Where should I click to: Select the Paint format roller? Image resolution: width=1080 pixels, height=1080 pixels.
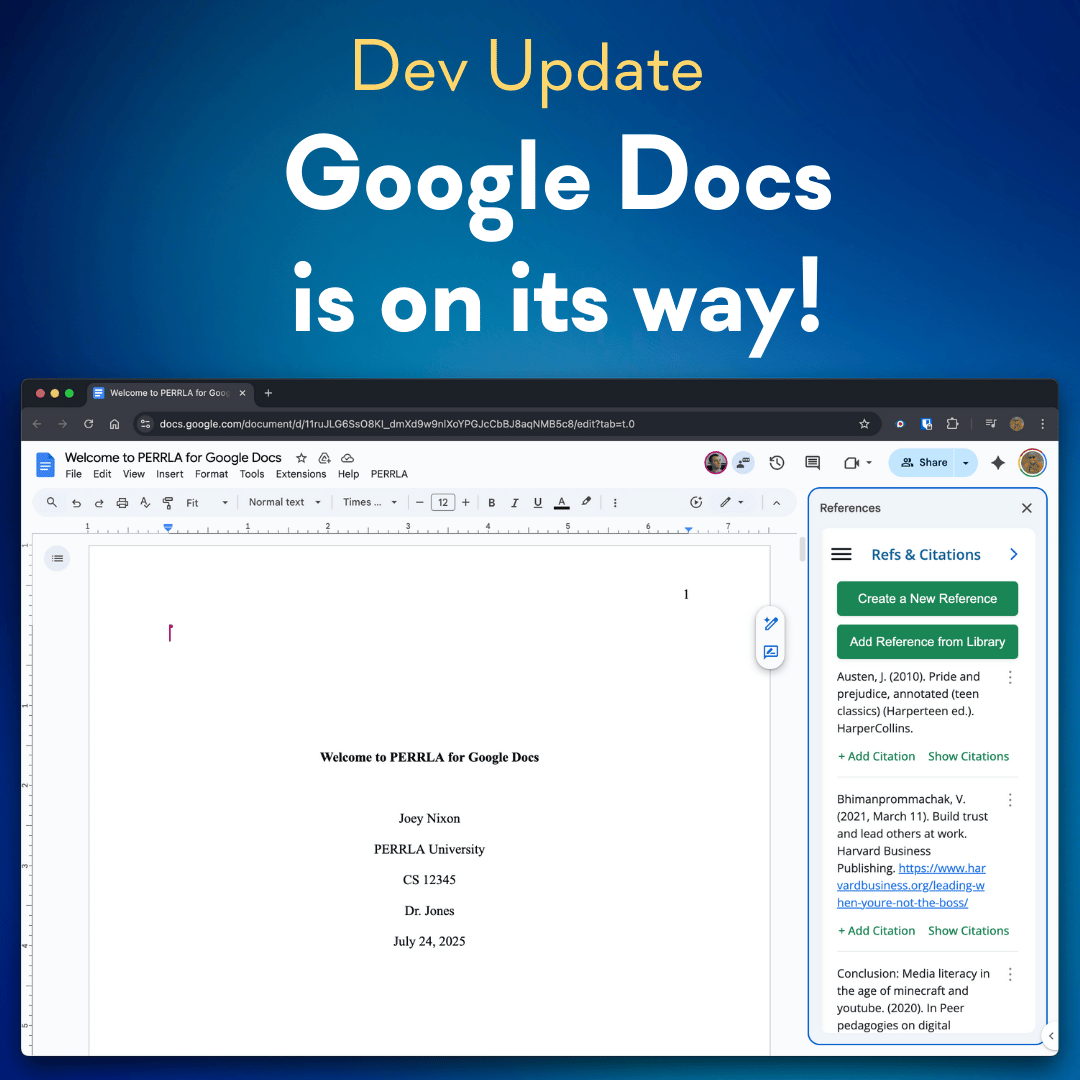pyautogui.click(x=167, y=503)
